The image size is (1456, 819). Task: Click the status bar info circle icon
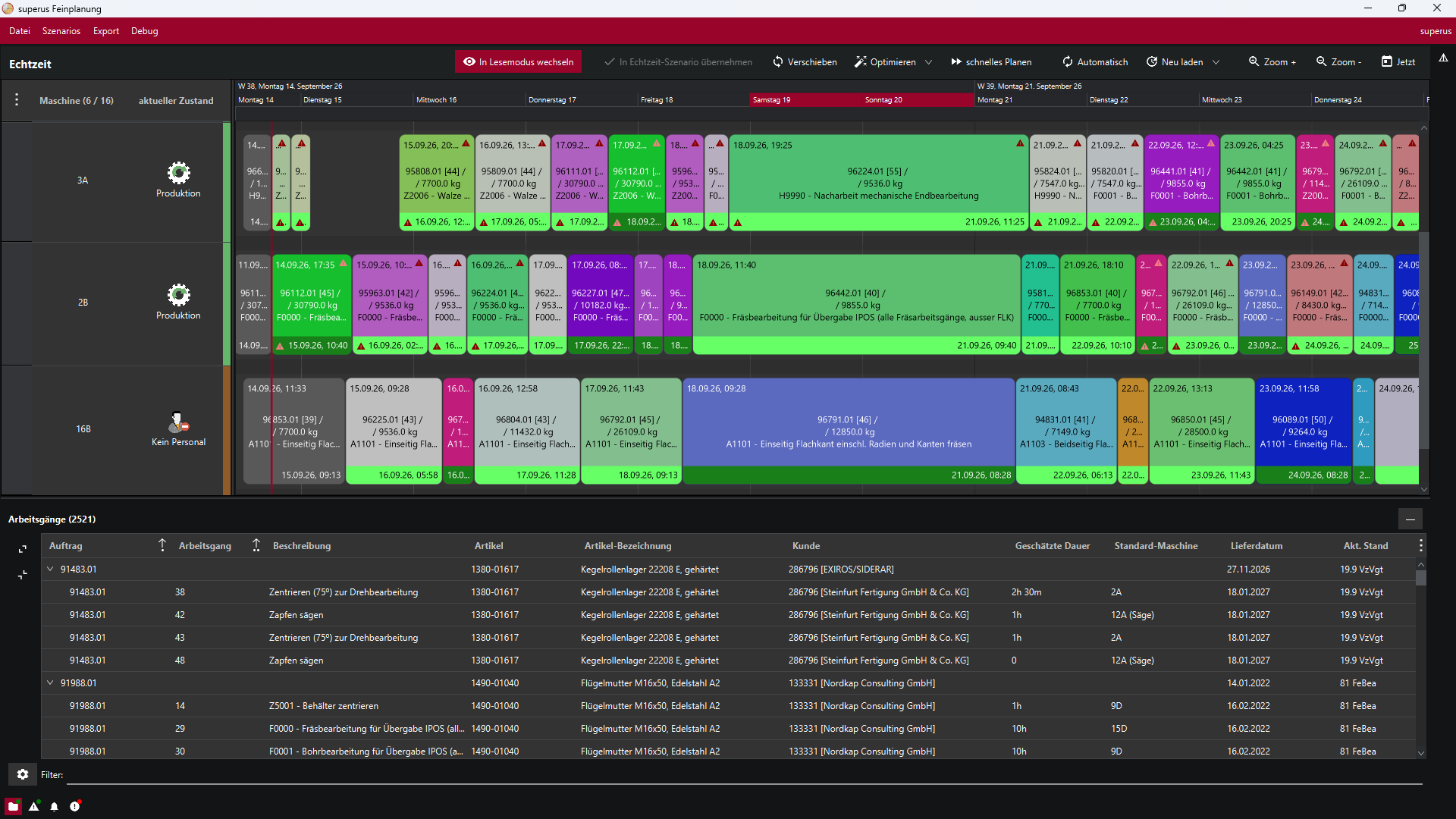(75, 806)
